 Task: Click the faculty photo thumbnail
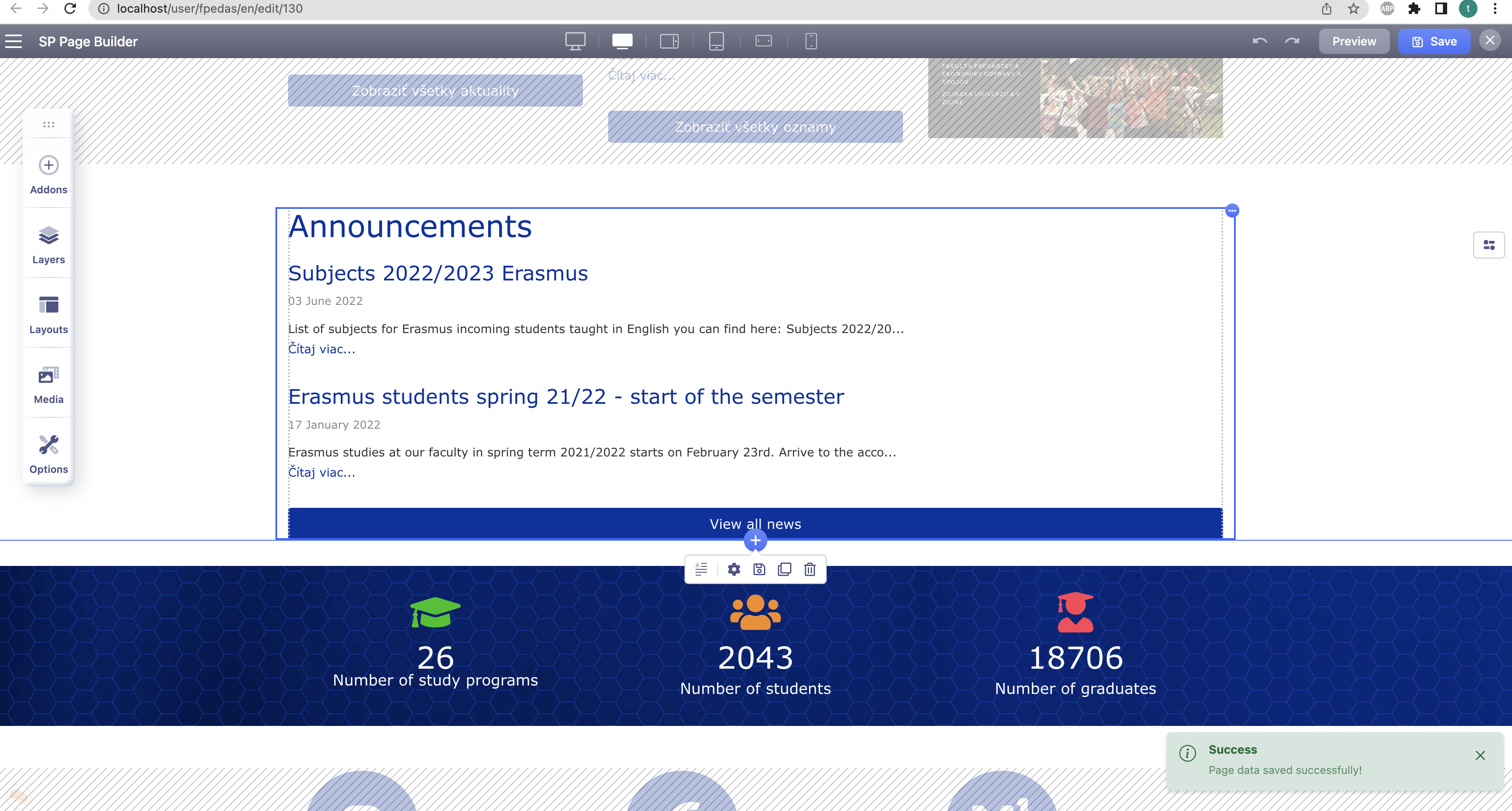coord(1075,98)
